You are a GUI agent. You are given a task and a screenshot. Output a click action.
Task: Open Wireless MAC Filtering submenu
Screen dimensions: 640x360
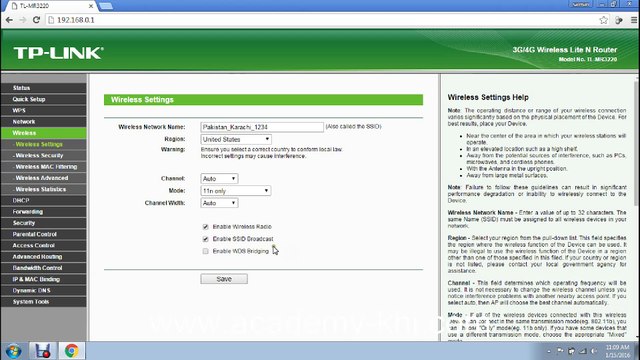[x=44, y=167]
